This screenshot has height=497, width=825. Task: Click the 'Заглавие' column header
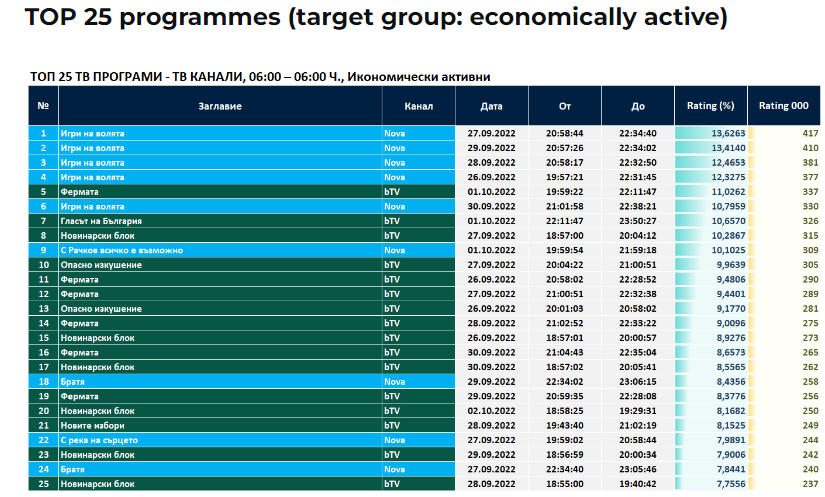click(x=219, y=106)
